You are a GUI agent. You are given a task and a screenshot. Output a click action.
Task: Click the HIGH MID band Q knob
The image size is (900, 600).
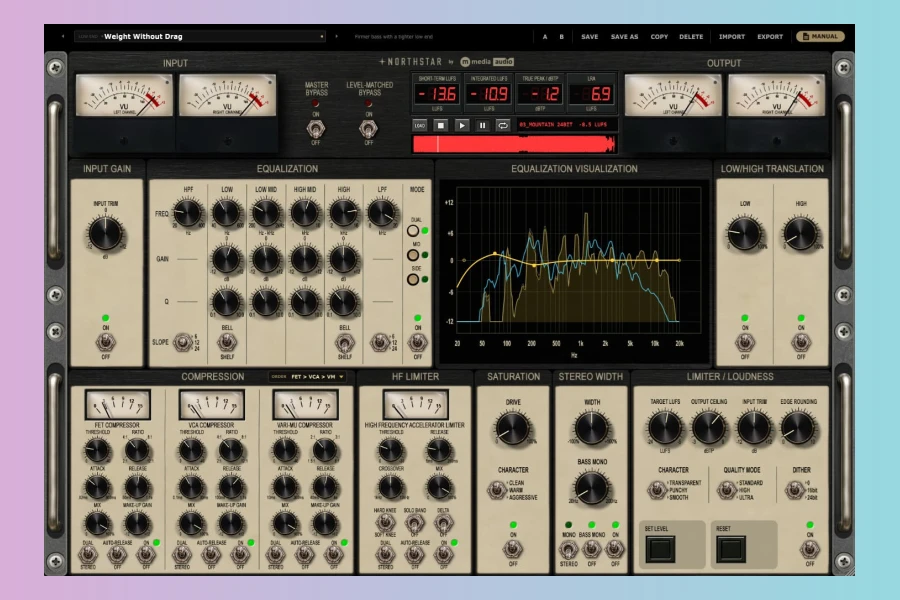tap(305, 302)
